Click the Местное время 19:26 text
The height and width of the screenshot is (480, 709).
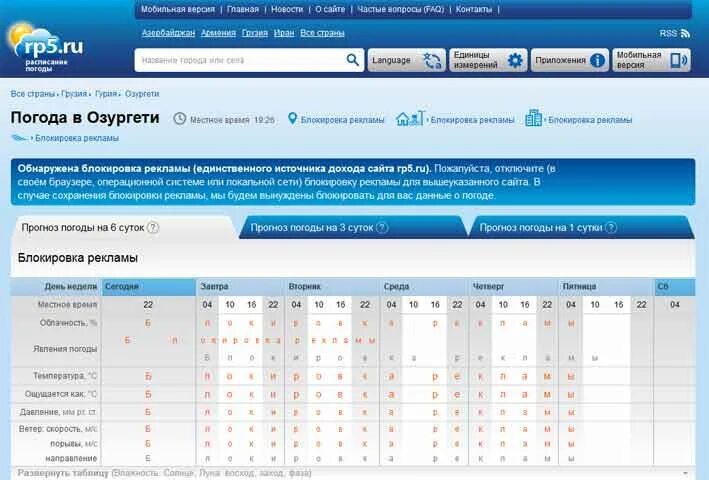[232, 120]
